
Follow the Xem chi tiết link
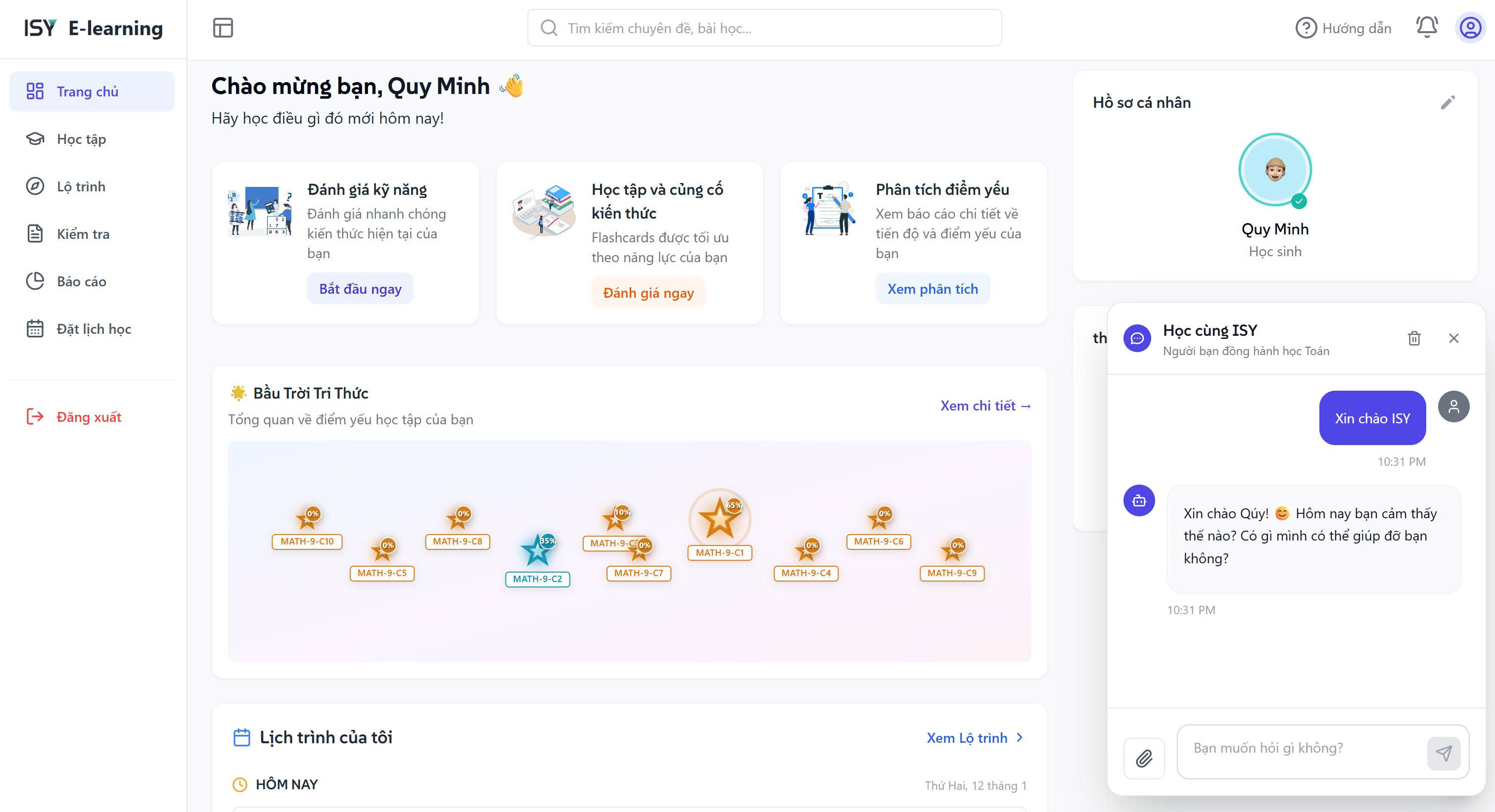[x=985, y=406]
